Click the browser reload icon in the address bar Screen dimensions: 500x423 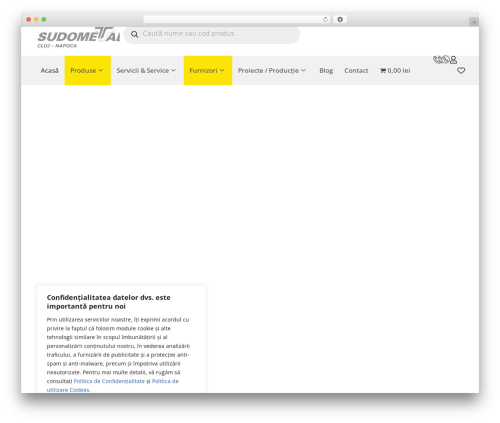click(x=325, y=19)
